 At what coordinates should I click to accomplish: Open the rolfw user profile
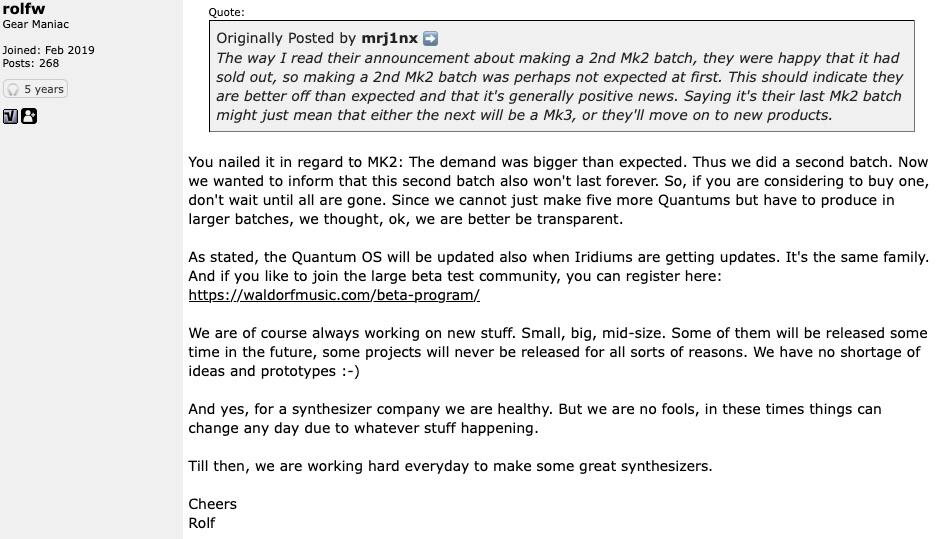(x=24, y=8)
